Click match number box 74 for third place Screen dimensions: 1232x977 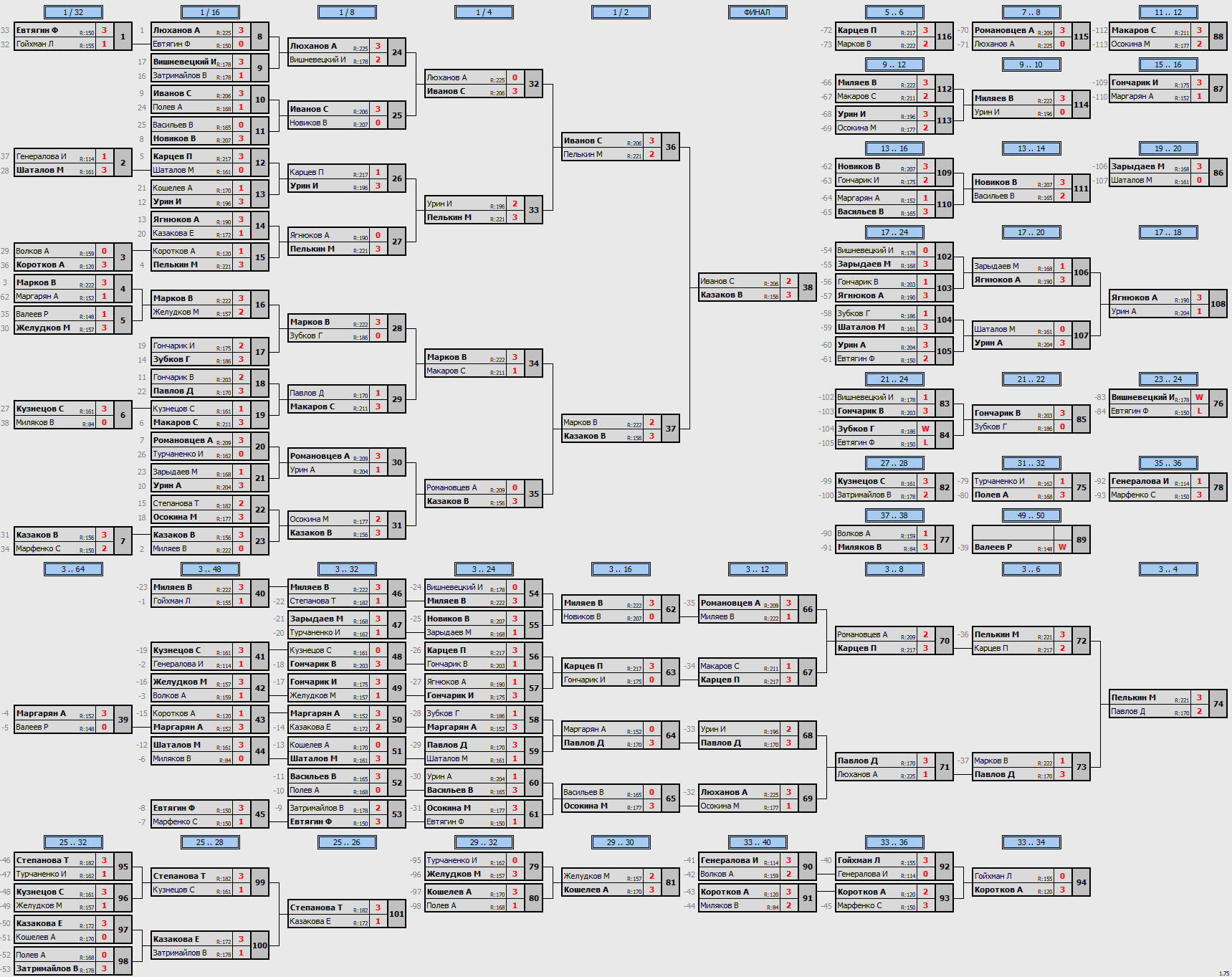pos(1218,704)
